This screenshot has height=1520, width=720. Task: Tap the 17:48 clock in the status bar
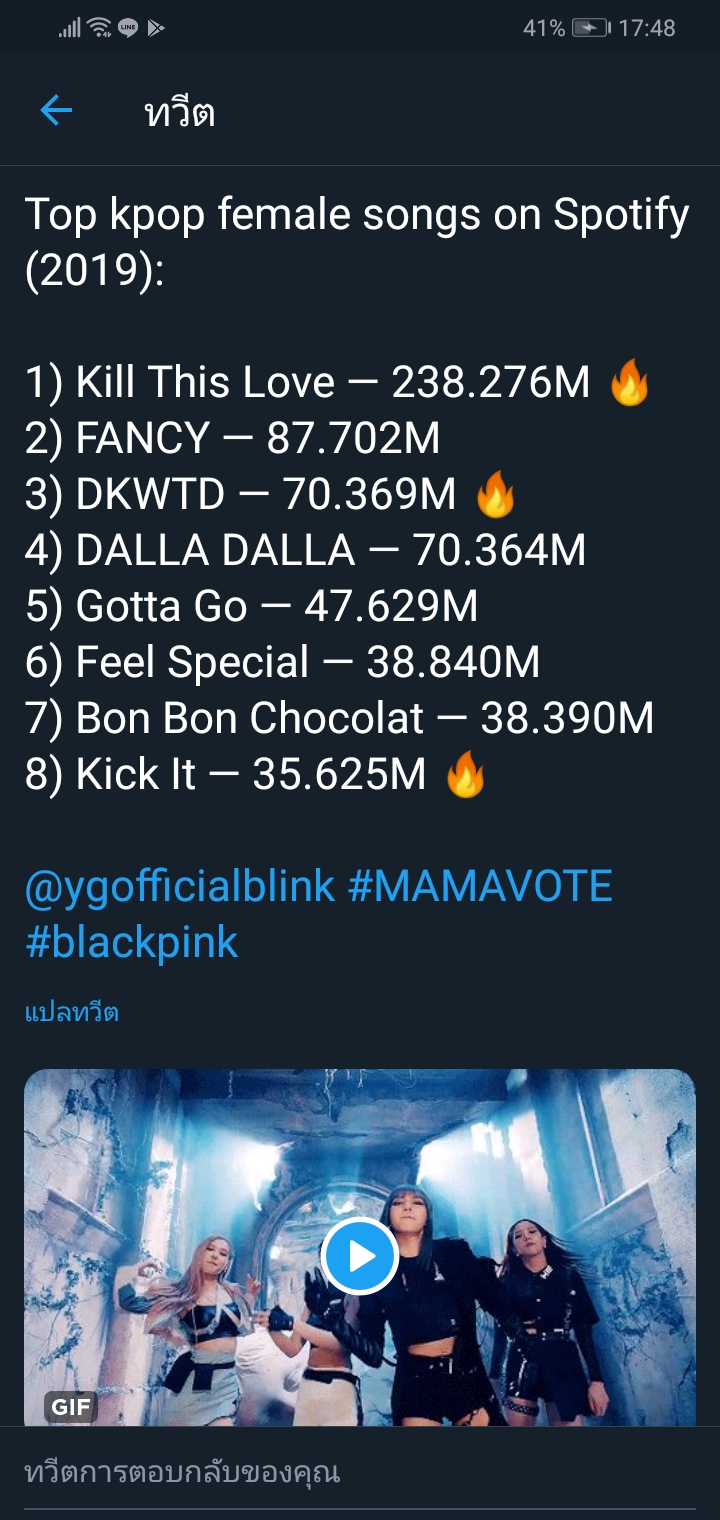[x=647, y=28]
